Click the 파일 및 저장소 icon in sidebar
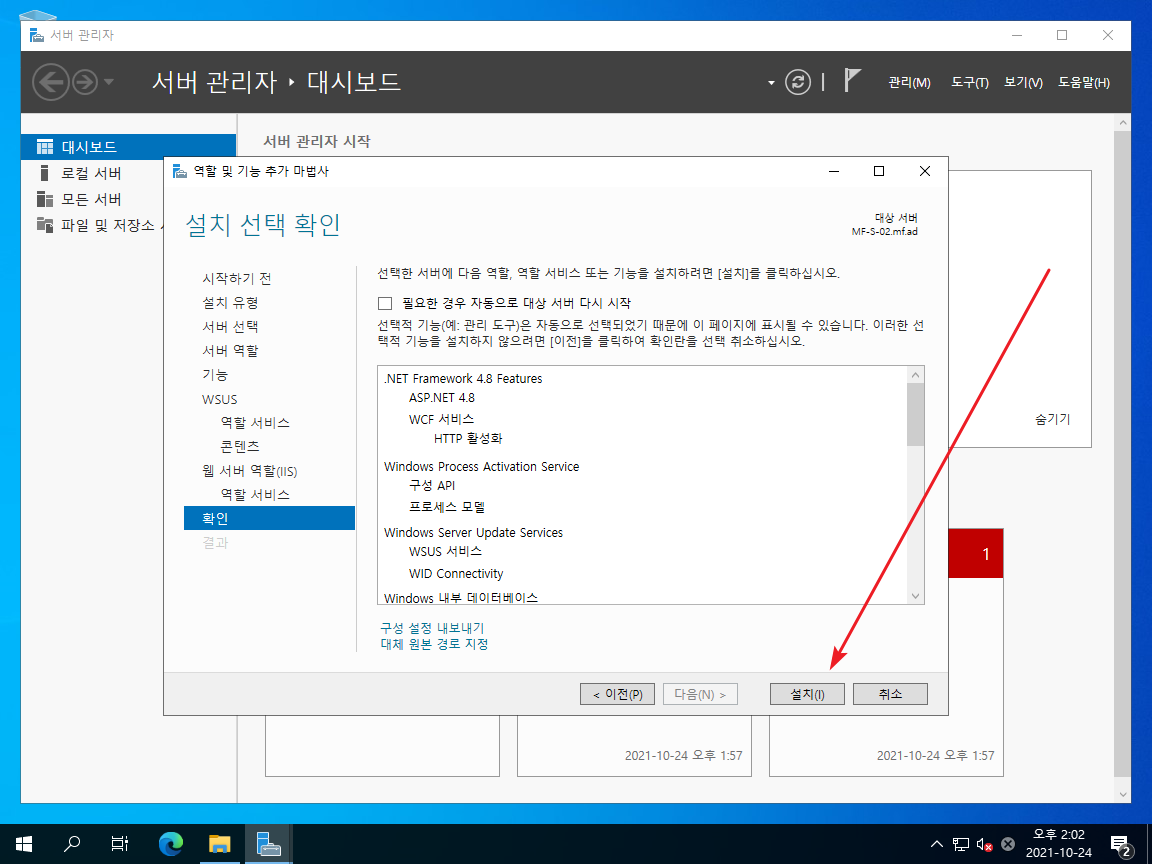 45,226
